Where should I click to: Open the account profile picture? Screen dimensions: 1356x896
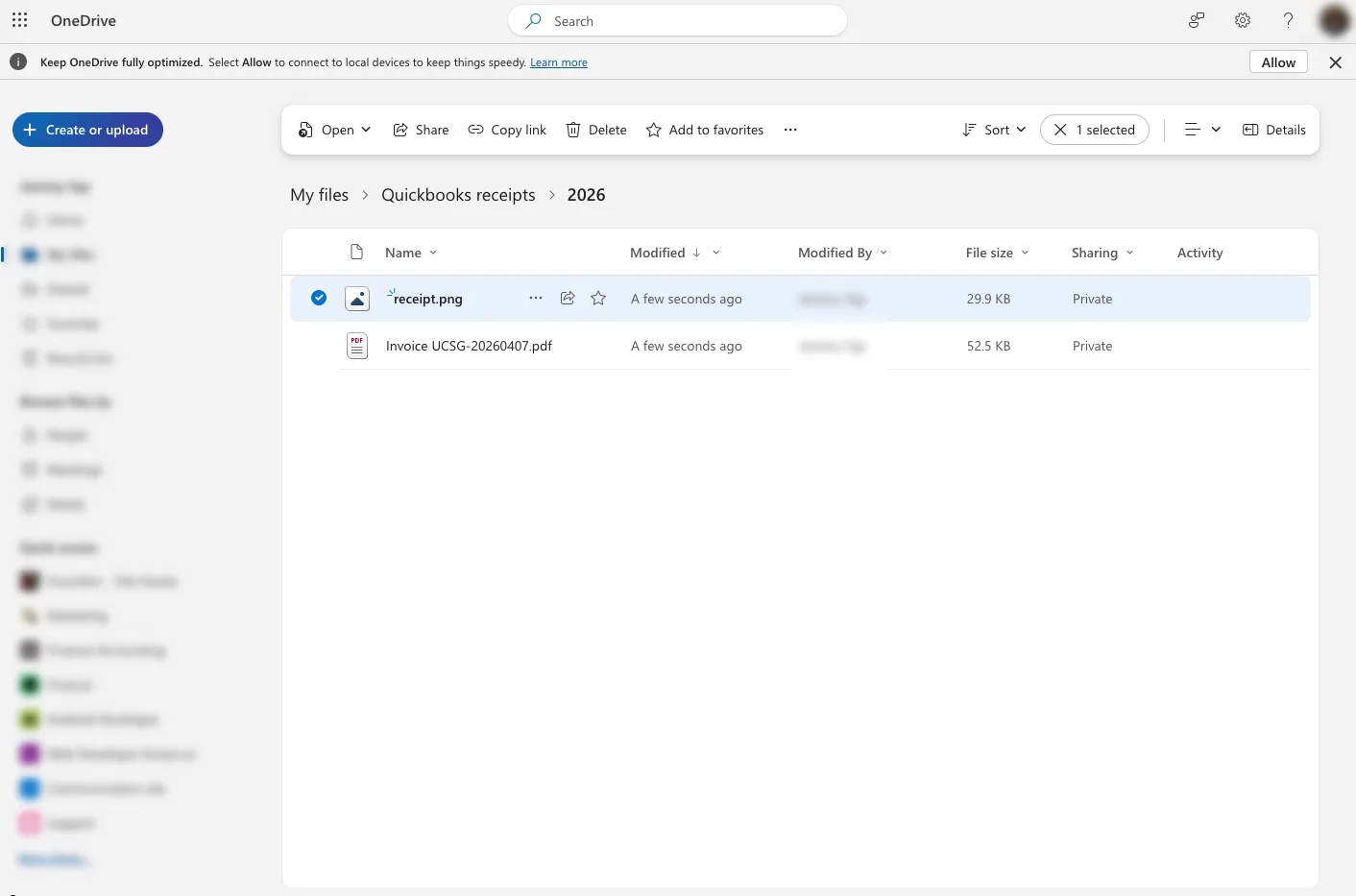(1335, 20)
